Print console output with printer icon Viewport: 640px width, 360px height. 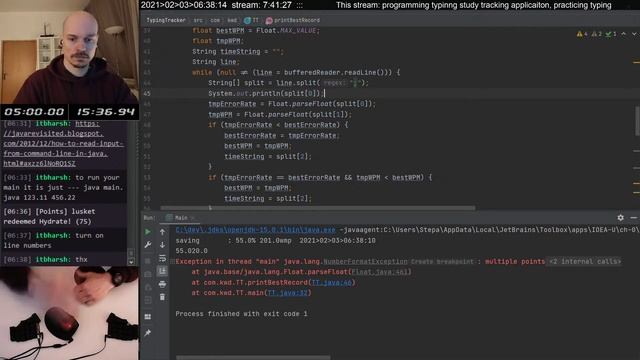click(x=162, y=284)
